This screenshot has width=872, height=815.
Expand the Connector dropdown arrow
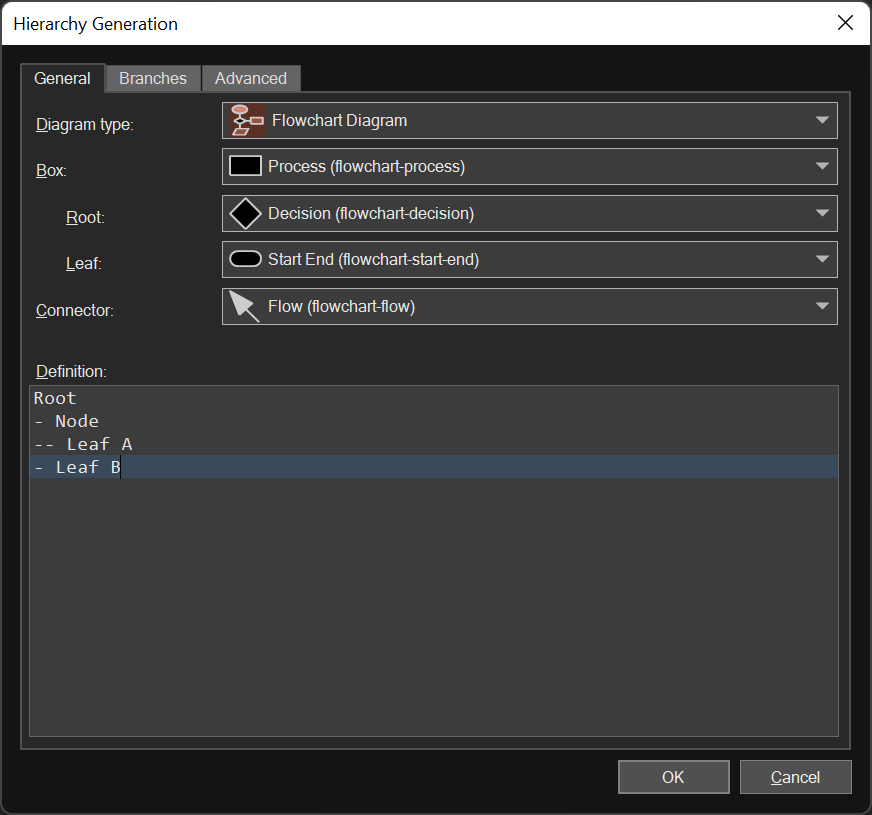click(822, 306)
